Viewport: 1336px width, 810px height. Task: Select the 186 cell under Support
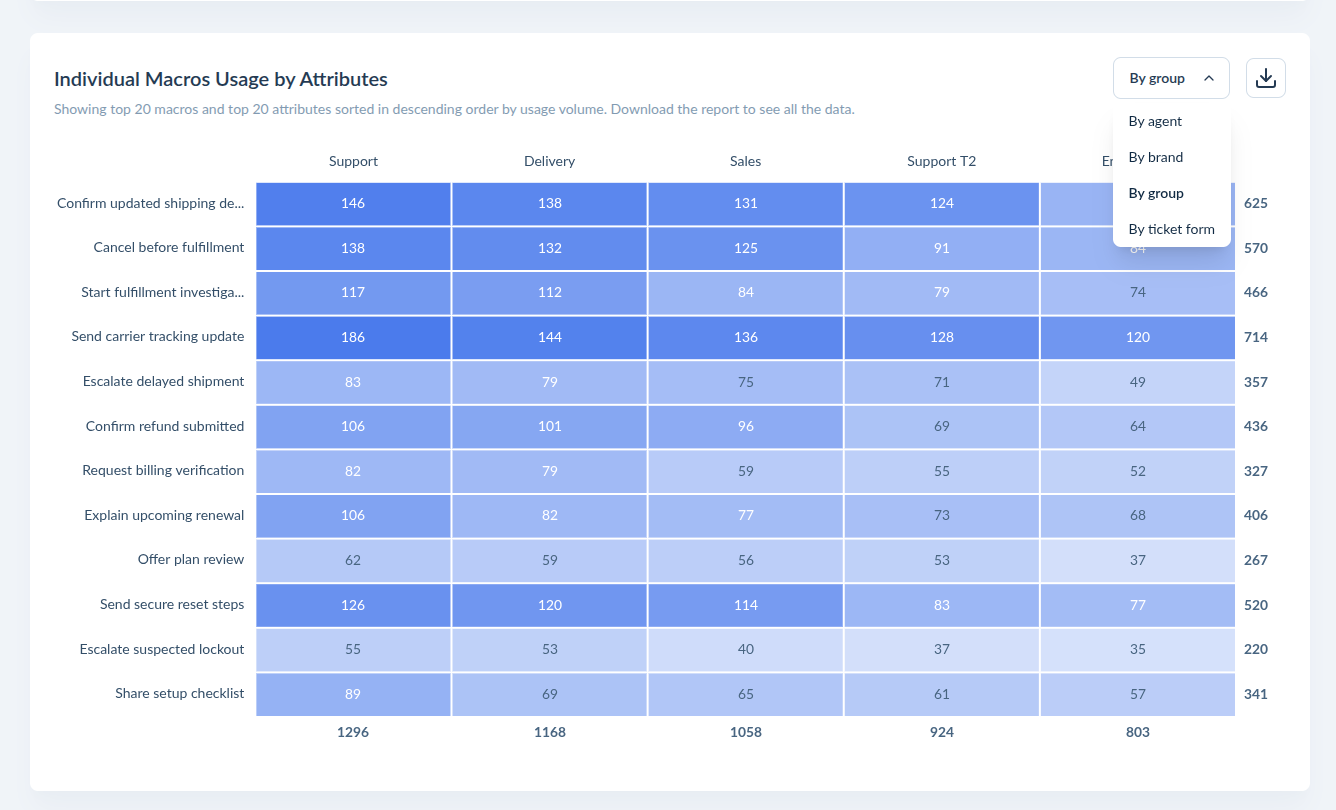[353, 337]
